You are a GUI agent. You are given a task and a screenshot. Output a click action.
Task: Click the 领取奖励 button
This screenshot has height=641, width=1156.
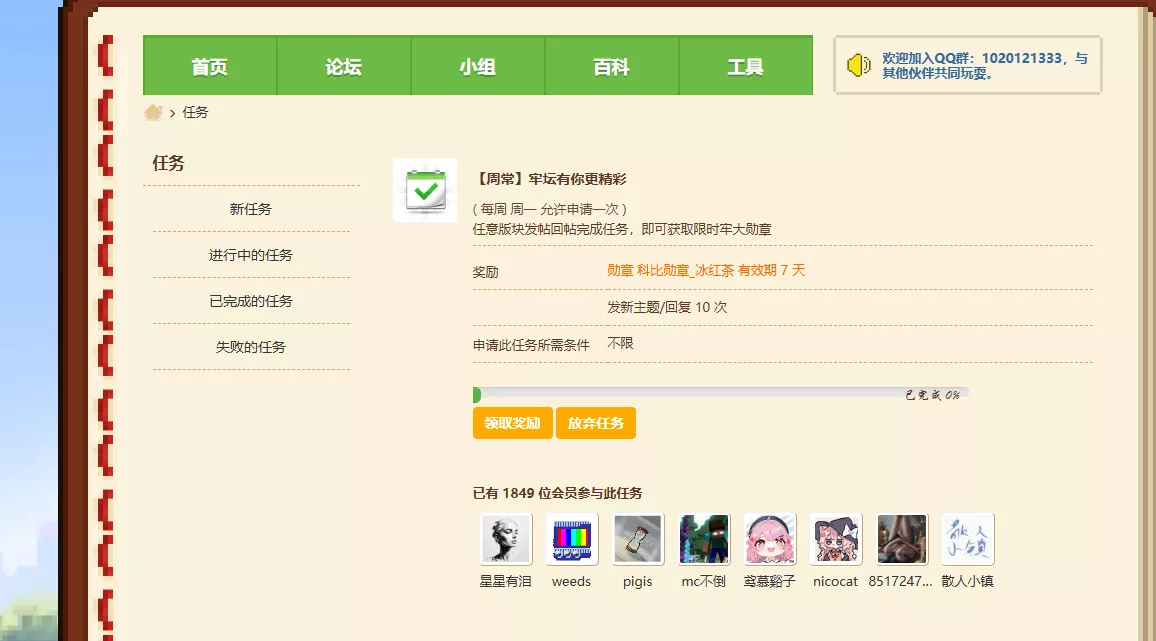(512, 422)
